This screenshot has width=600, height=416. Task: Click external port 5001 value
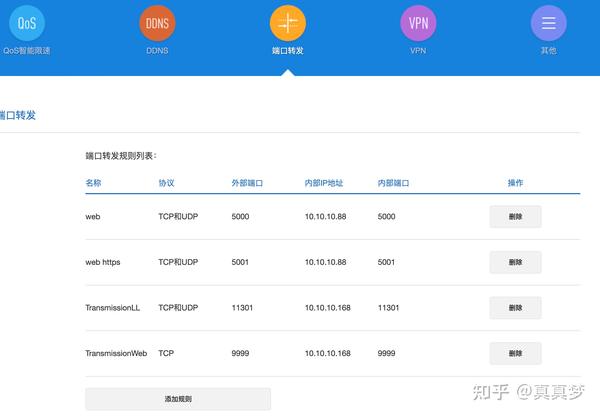240,262
